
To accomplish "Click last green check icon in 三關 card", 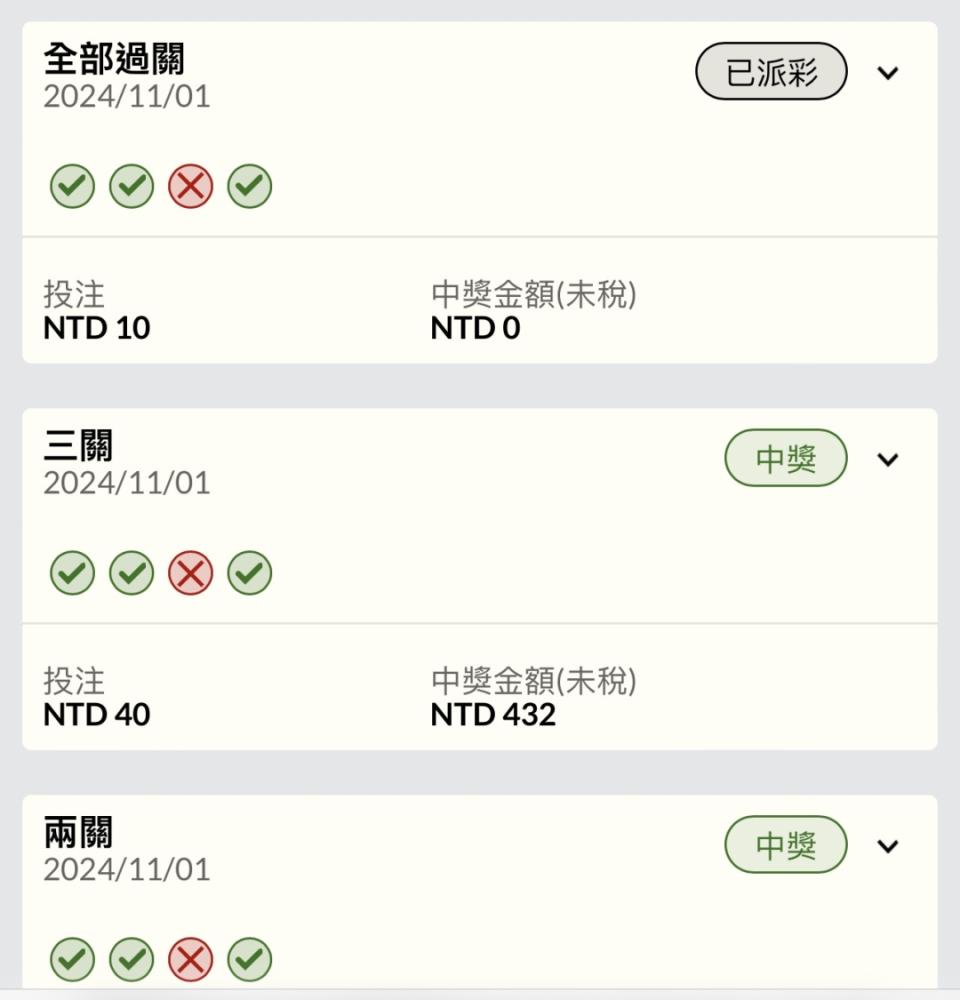I will pos(249,573).
